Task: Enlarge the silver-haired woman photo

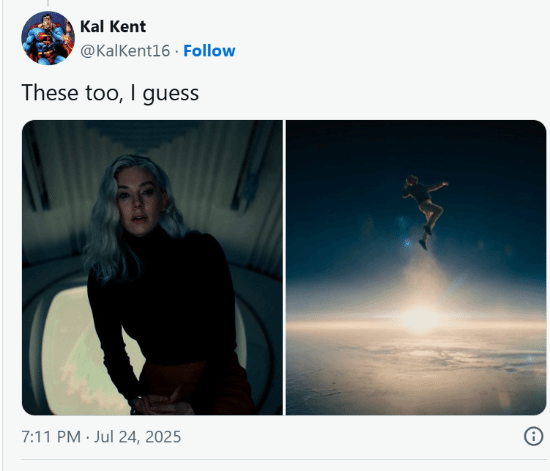Action: tap(152, 268)
